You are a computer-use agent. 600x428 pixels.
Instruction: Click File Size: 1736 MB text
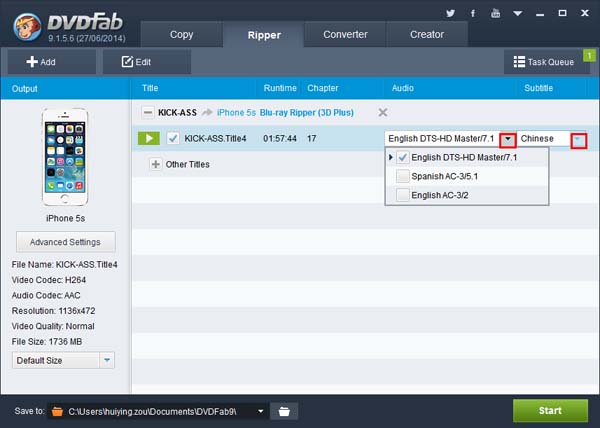pyautogui.click(x=47, y=342)
